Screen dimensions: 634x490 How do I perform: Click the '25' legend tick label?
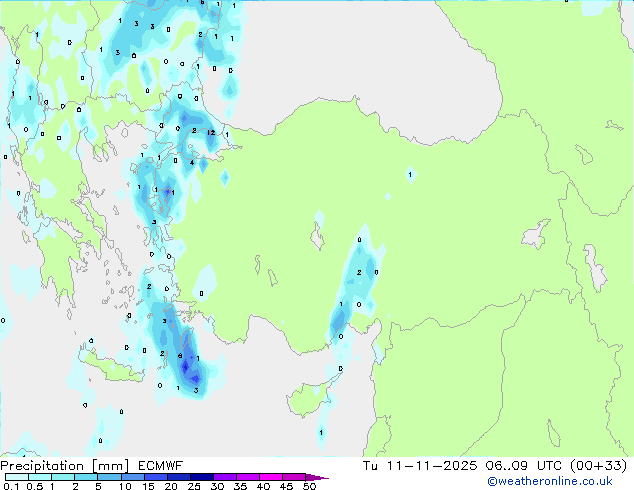pos(194,486)
